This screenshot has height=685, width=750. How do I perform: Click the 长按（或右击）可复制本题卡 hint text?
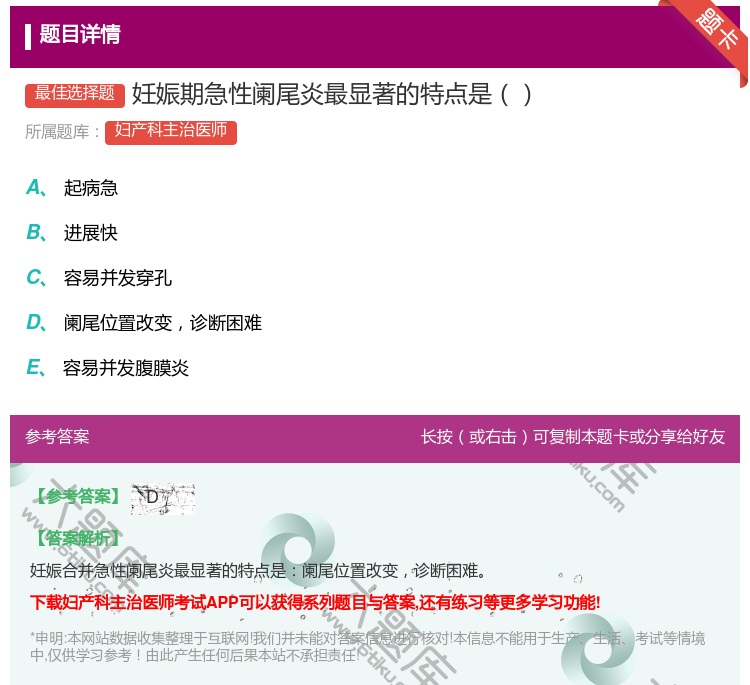(573, 437)
